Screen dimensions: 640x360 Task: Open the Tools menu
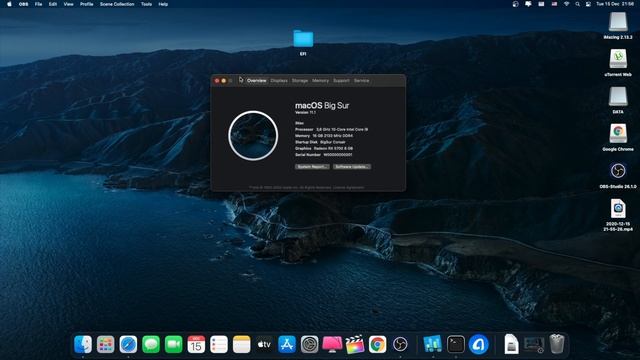coord(147,4)
